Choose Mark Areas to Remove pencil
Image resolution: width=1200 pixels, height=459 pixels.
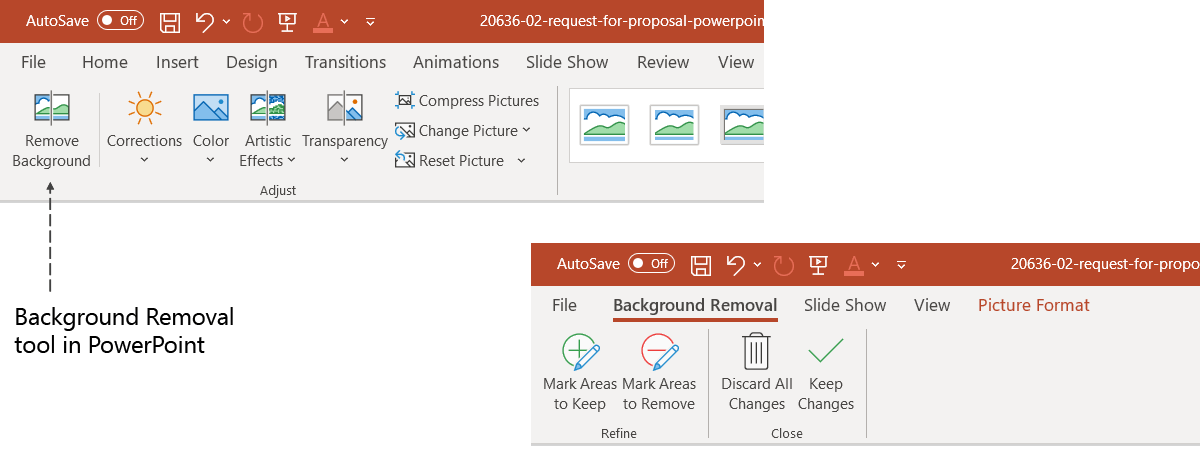[x=659, y=354]
